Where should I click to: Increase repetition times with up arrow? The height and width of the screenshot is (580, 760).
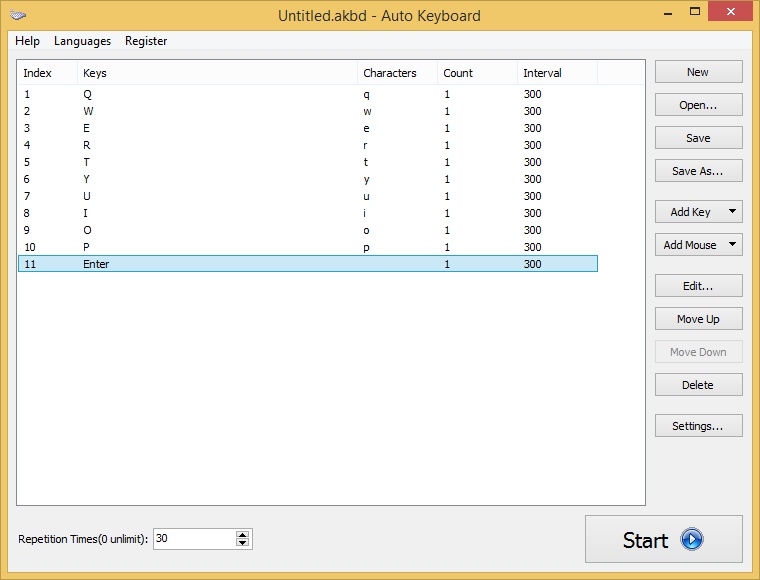[242, 534]
